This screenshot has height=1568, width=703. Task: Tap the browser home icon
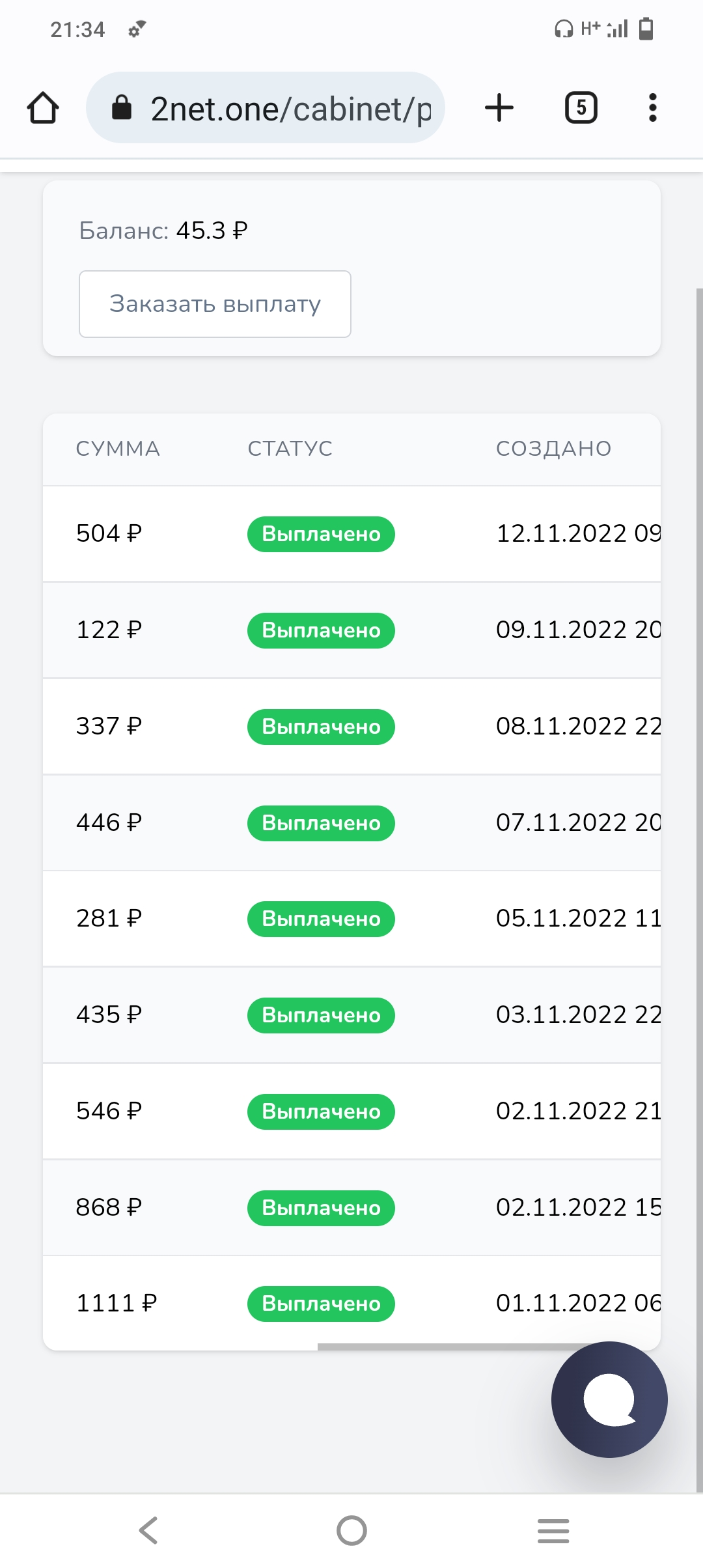[43, 108]
